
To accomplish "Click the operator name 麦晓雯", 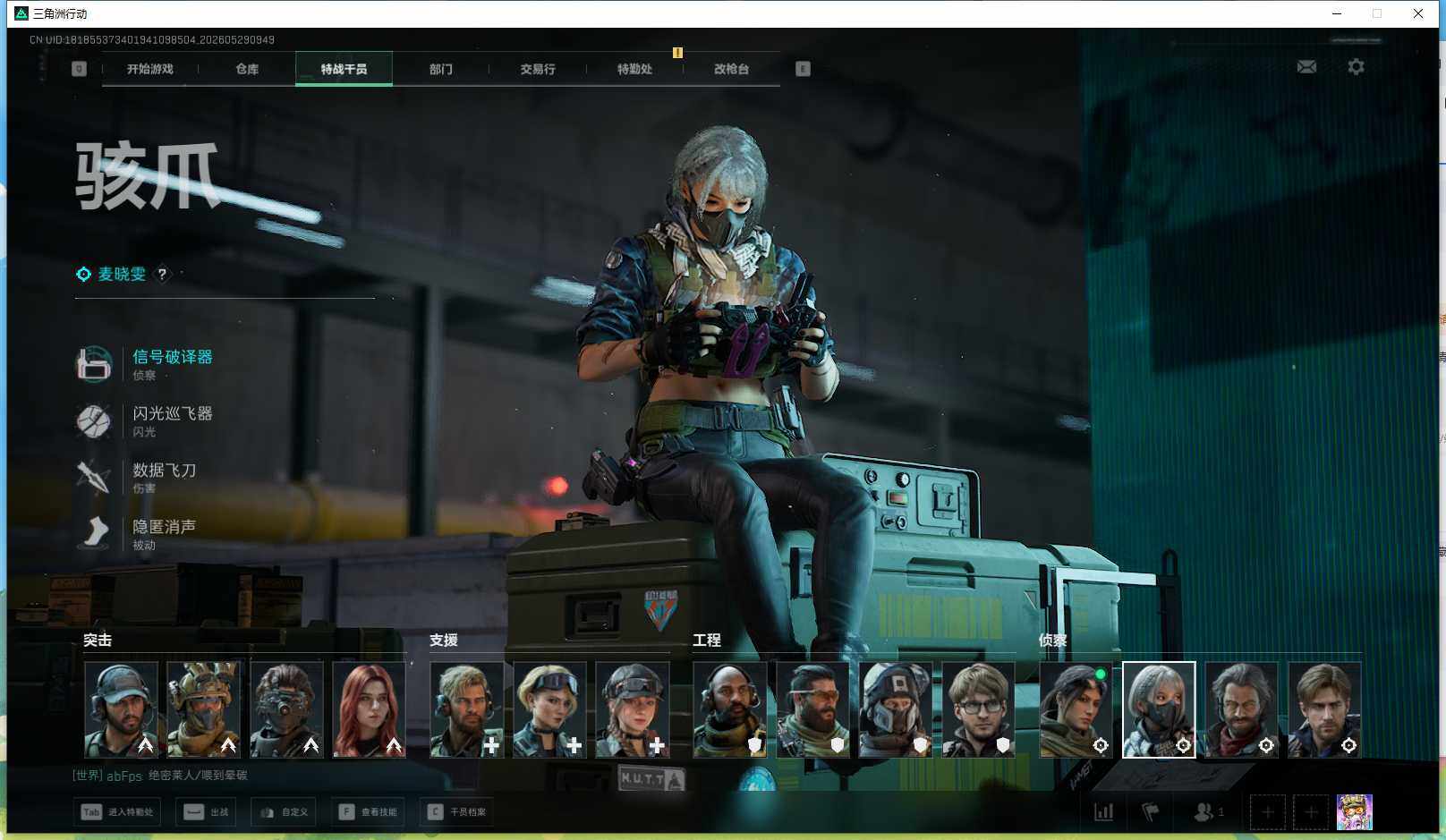I will pyautogui.click(x=122, y=275).
